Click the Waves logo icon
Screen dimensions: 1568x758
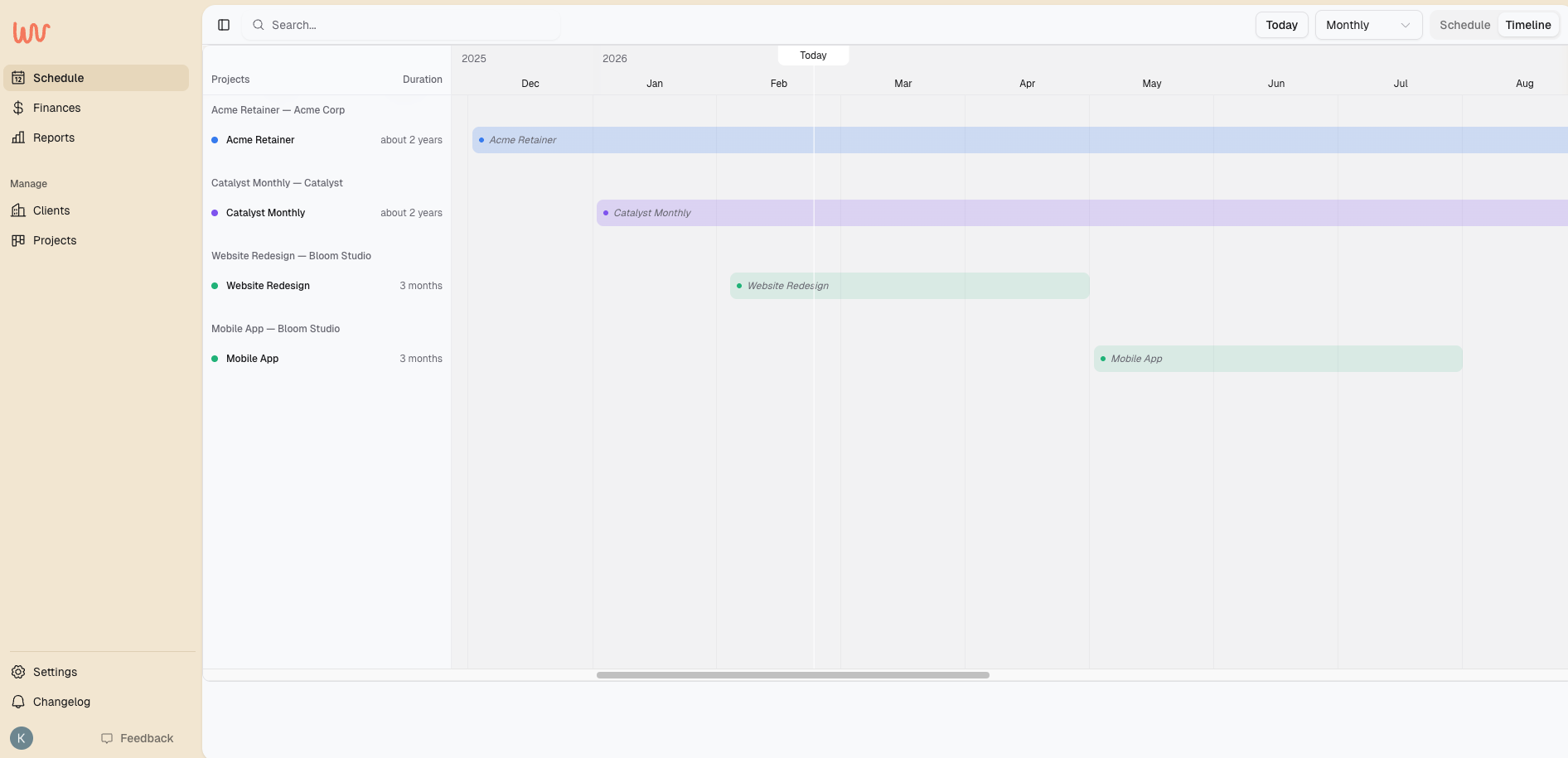click(x=30, y=32)
